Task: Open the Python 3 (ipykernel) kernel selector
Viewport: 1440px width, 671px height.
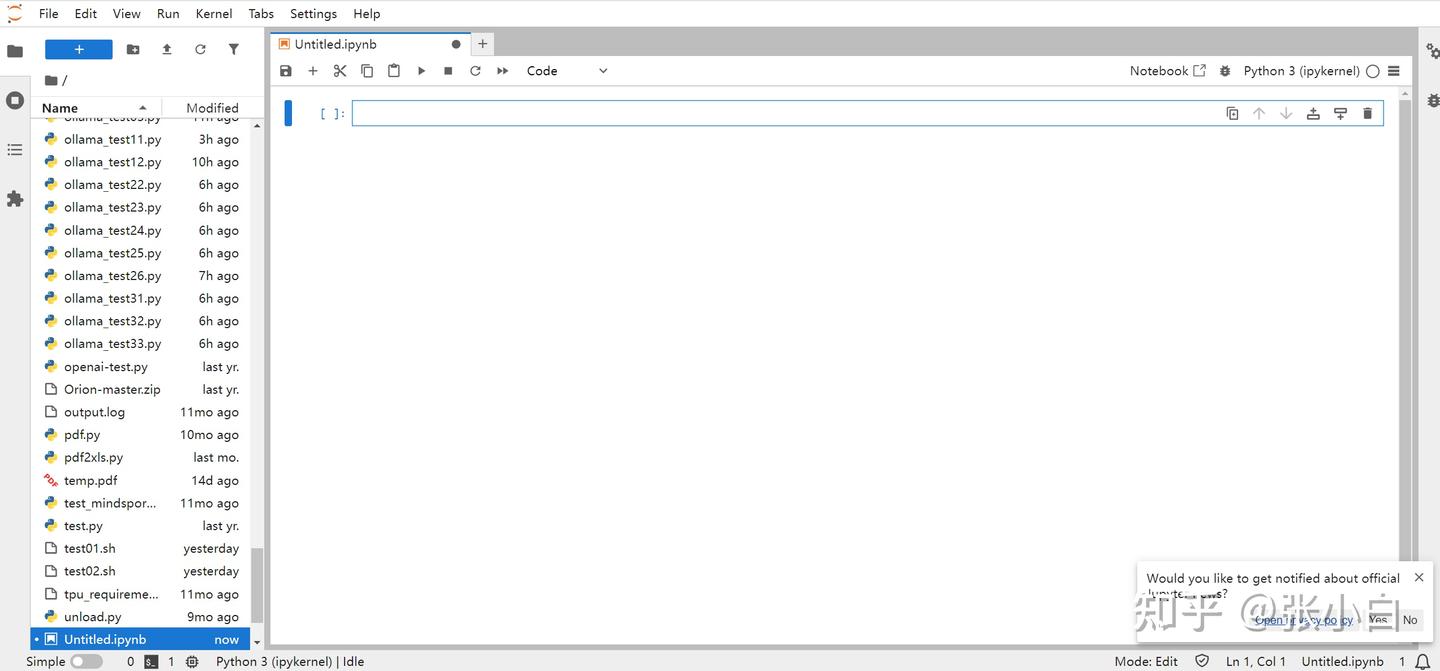Action: tap(1301, 71)
